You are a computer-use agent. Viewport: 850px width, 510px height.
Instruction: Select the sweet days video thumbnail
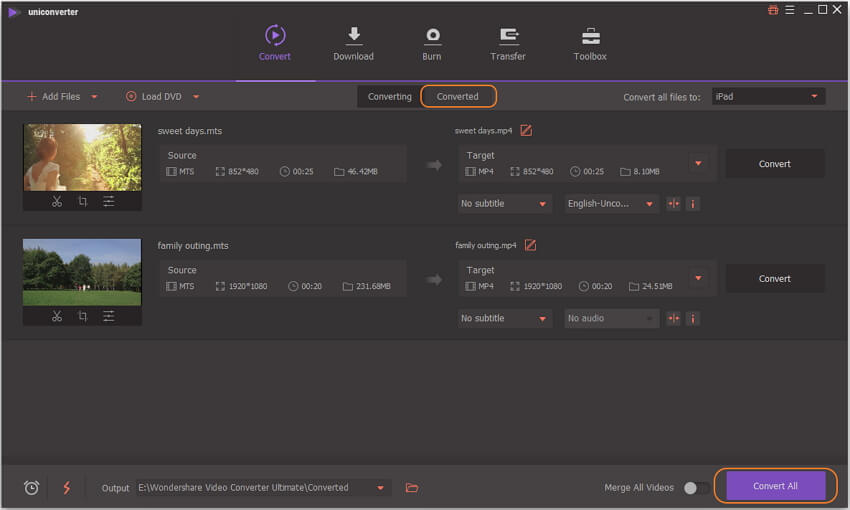[x=82, y=157]
